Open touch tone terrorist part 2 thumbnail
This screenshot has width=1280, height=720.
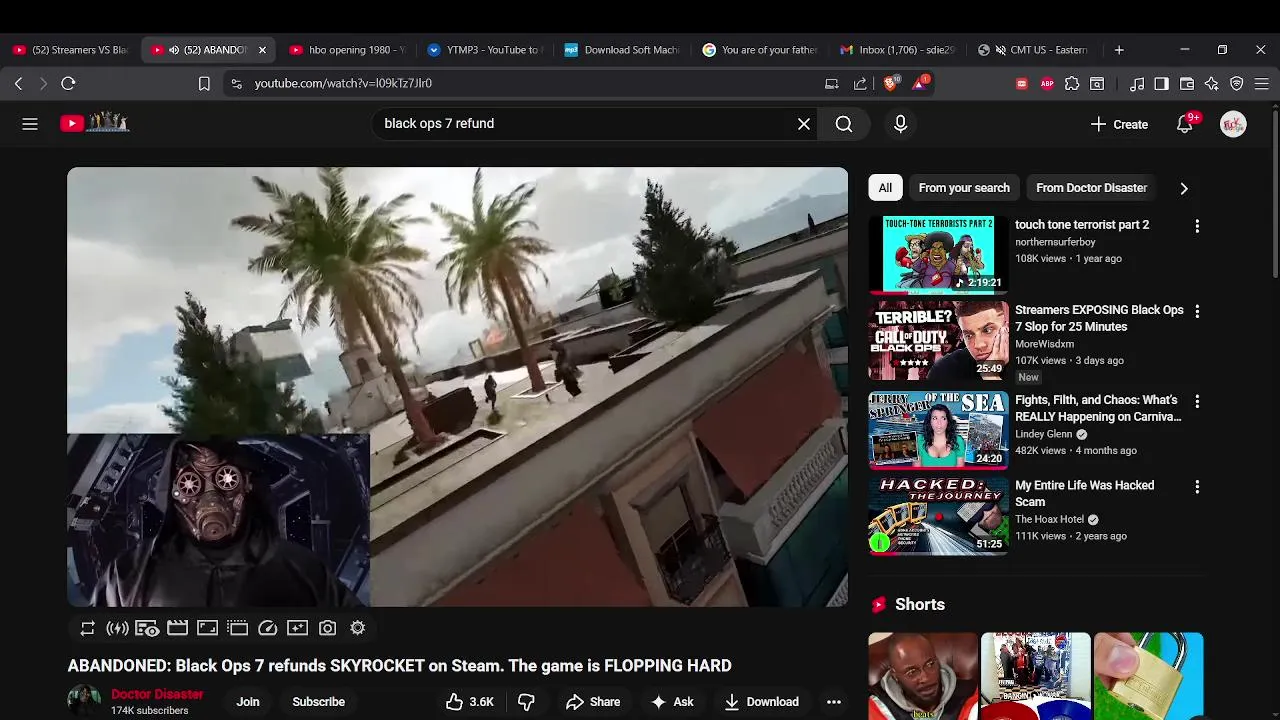(x=938, y=255)
